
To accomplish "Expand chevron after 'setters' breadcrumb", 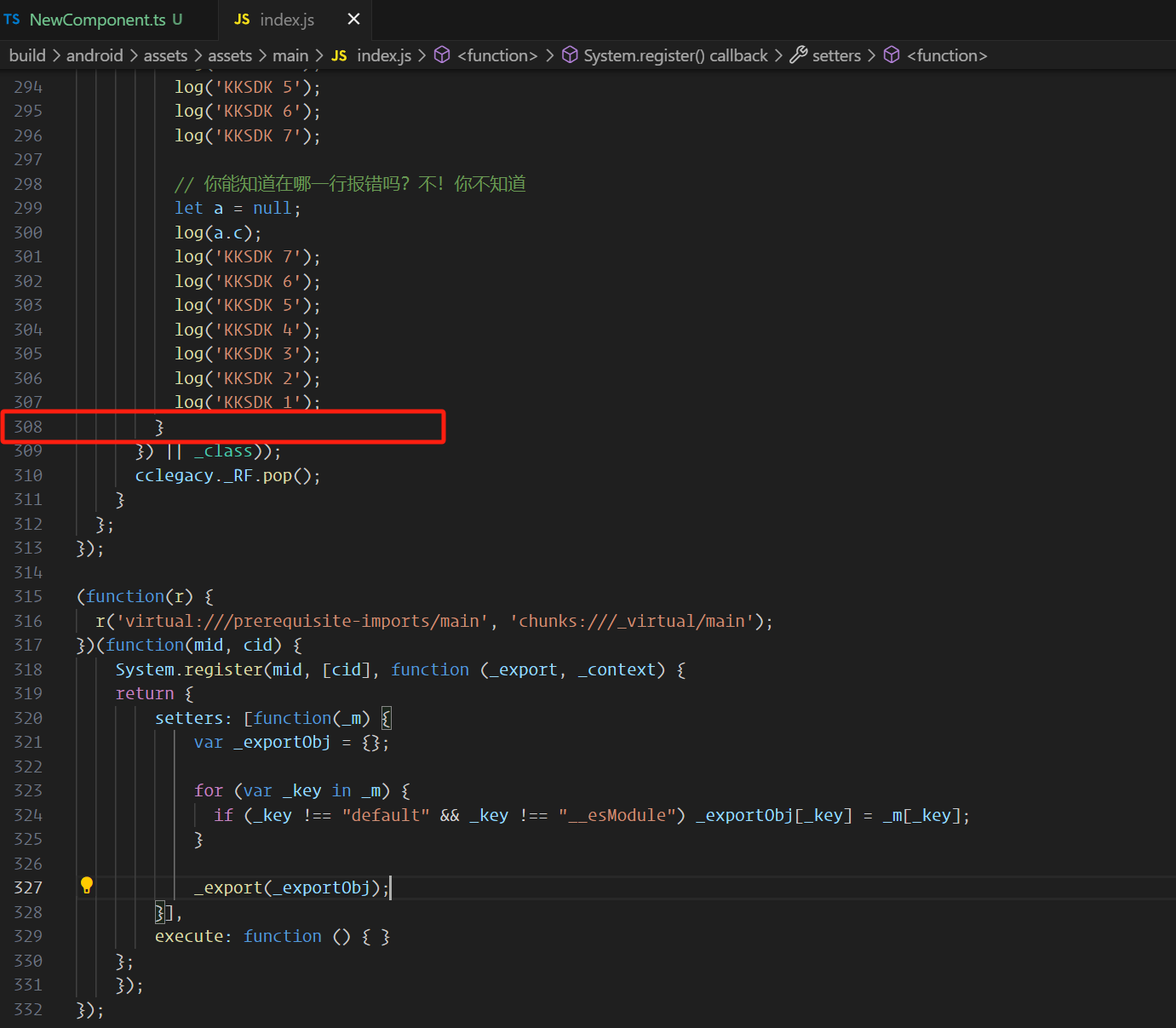I will click(x=871, y=55).
